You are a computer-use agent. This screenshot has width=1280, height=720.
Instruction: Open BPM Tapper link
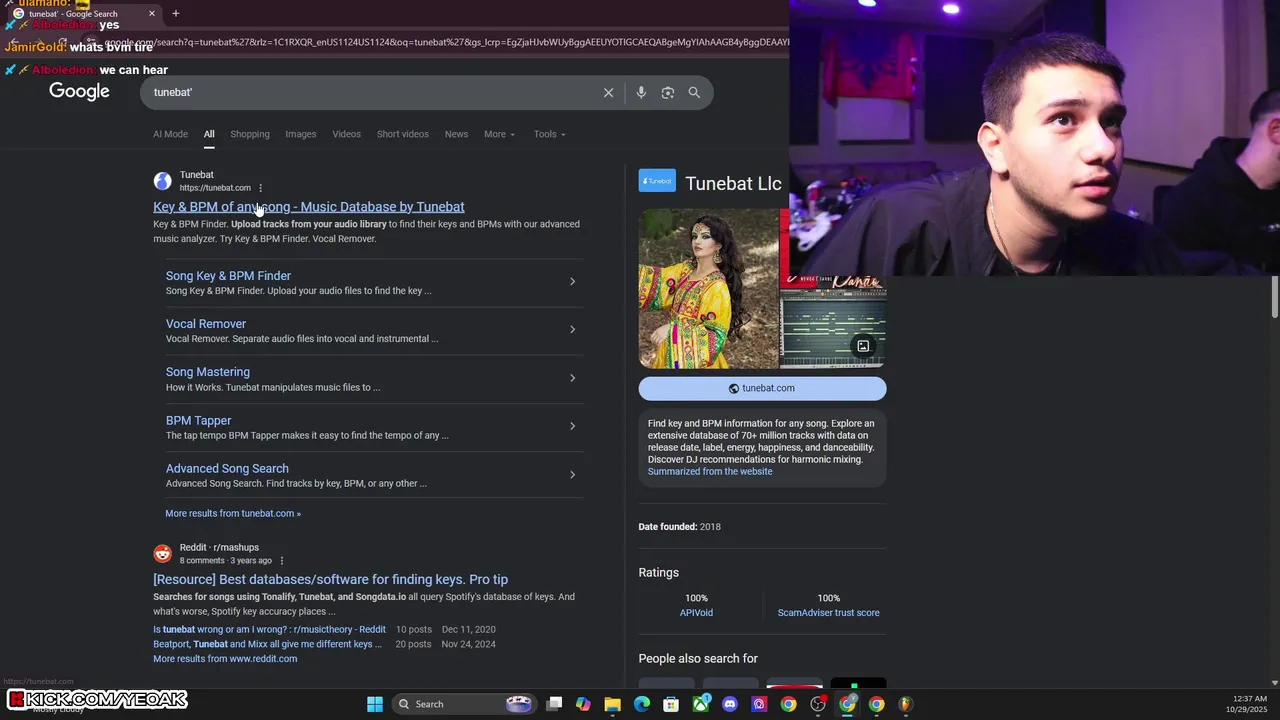[x=198, y=421]
